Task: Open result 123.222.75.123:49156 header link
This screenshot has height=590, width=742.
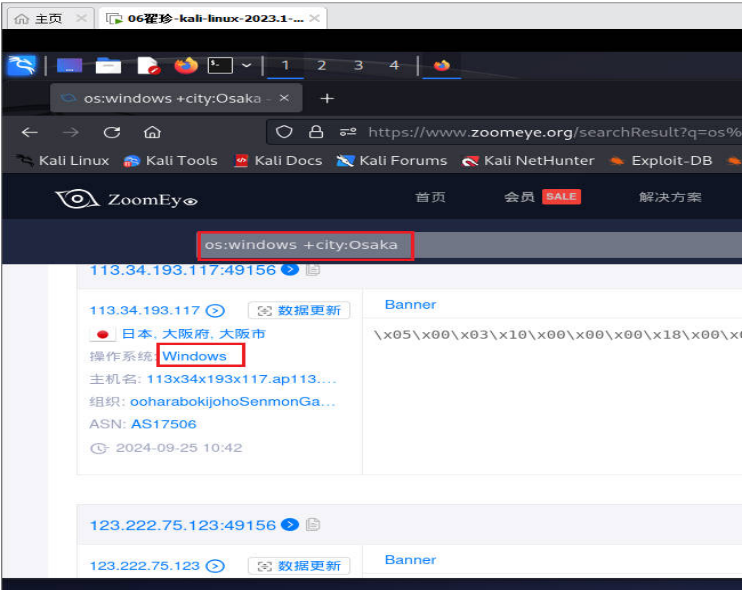Action: (x=183, y=525)
